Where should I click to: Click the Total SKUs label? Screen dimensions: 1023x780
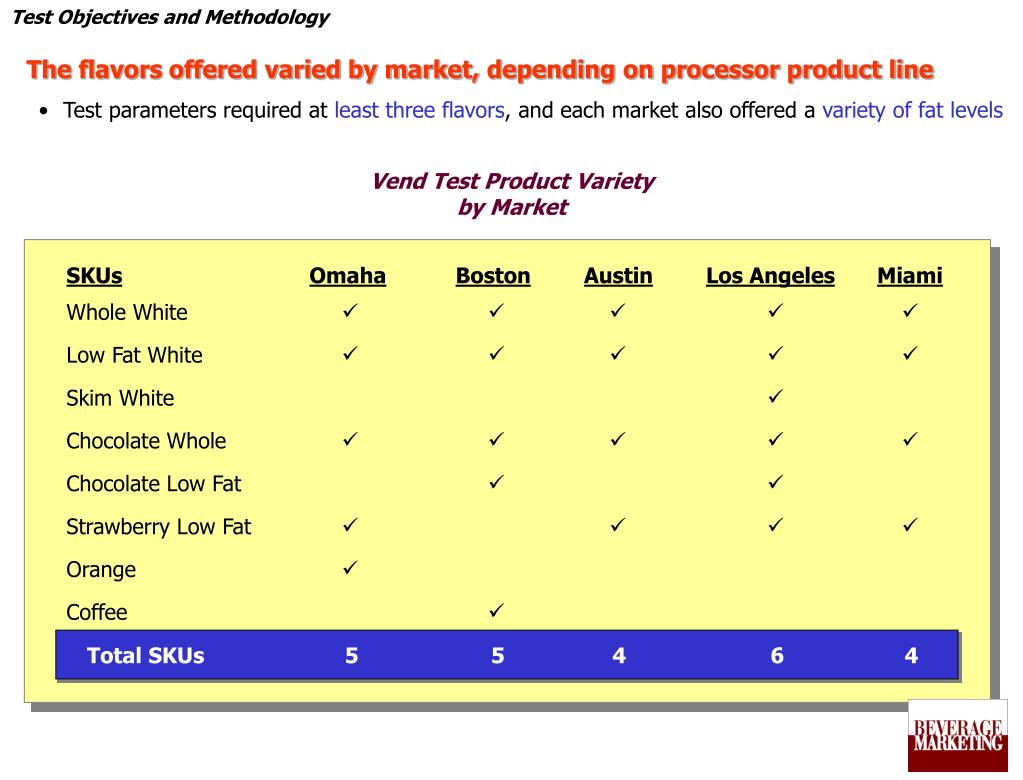point(145,655)
